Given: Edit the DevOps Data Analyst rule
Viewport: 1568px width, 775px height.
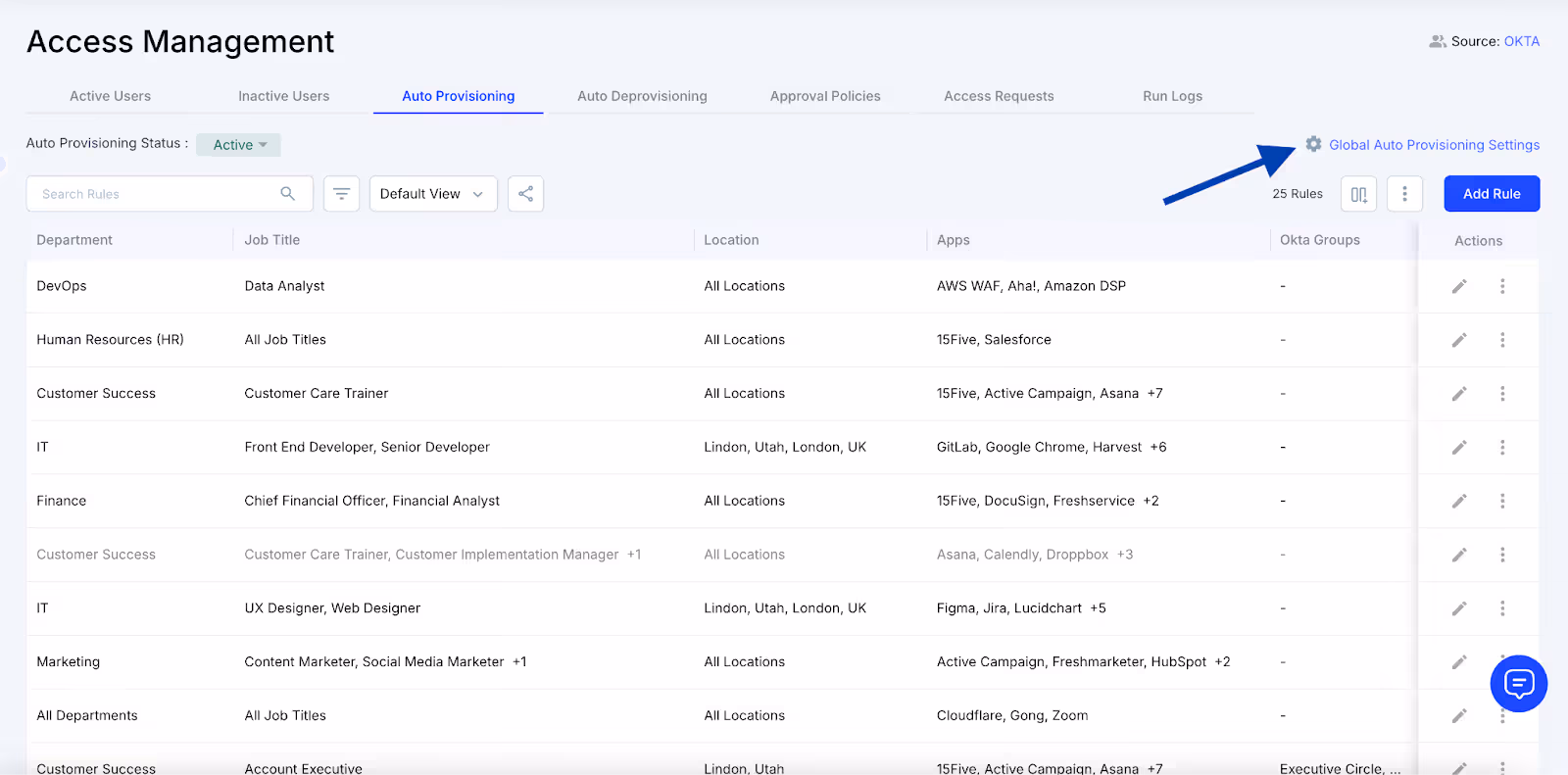Looking at the screenshot, I should pyautogui.click(x=1458, y=286).
